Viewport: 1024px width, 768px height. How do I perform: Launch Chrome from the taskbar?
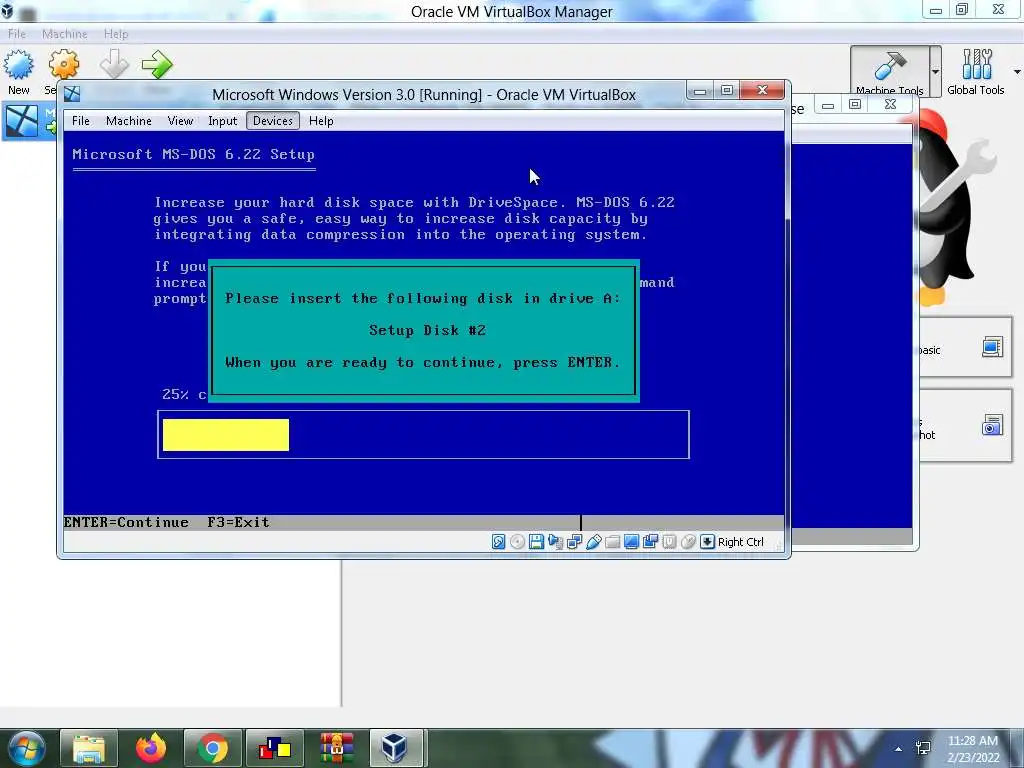(213, 748)
